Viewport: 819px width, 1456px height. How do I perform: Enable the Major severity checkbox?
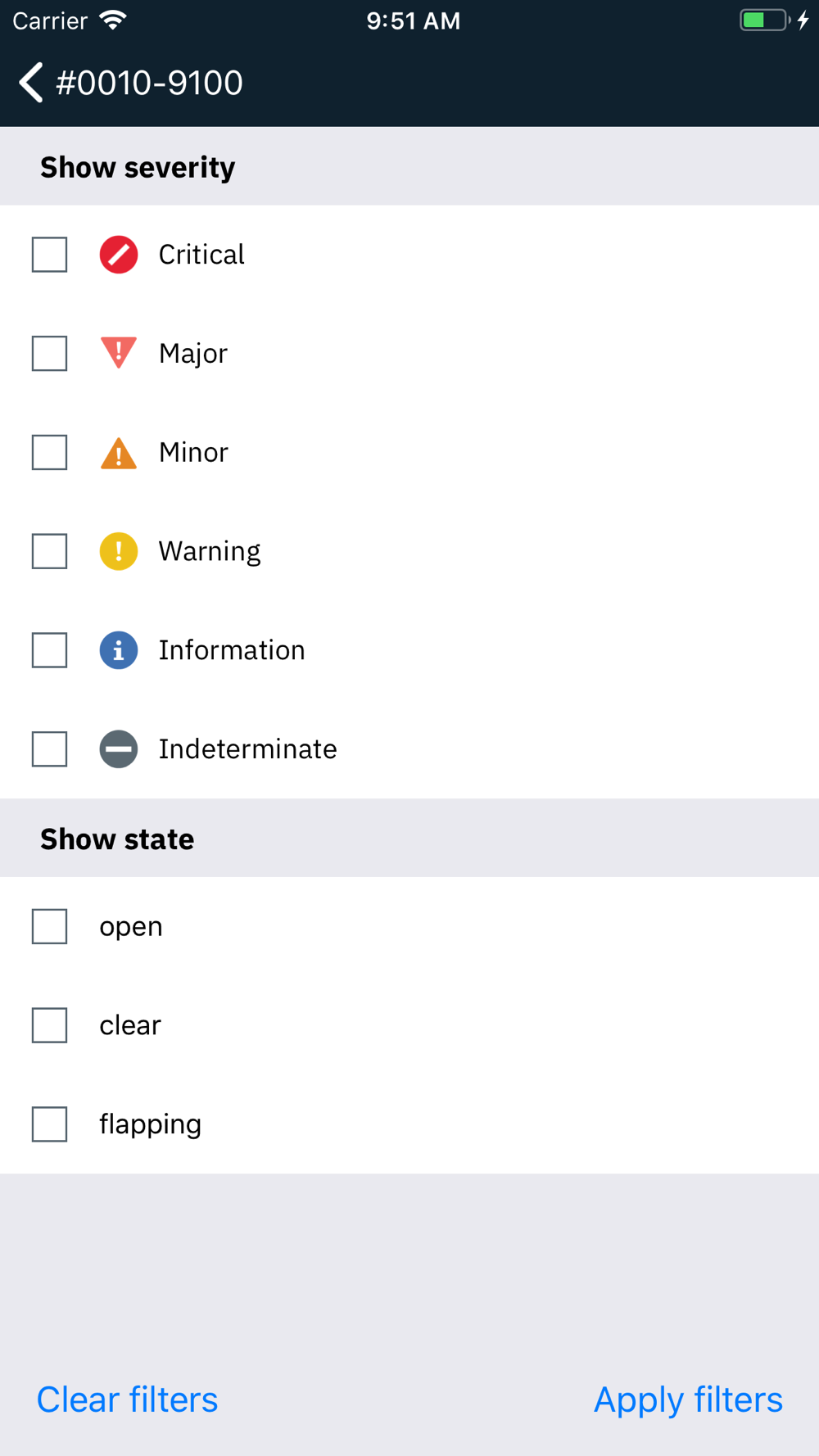coord(50,354)
